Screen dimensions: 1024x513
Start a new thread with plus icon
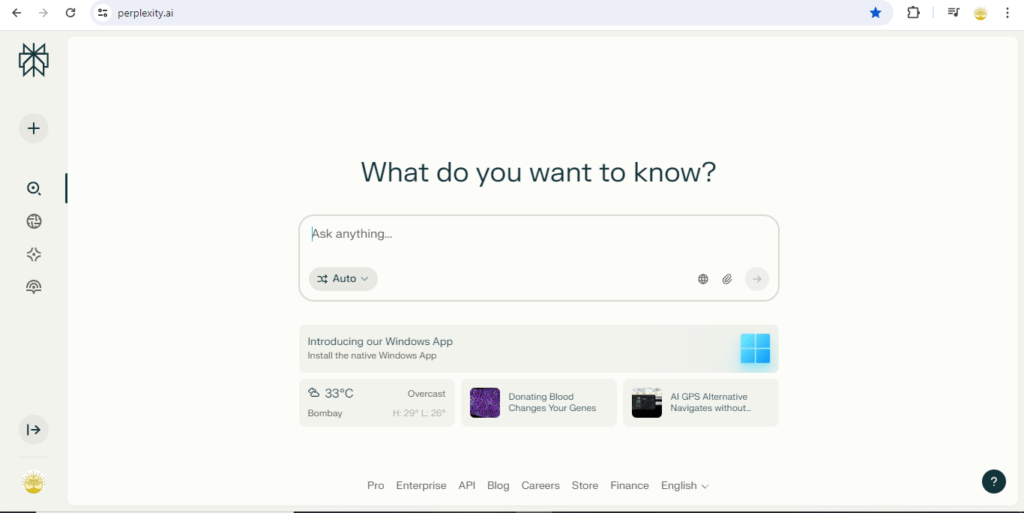[33, 128]
